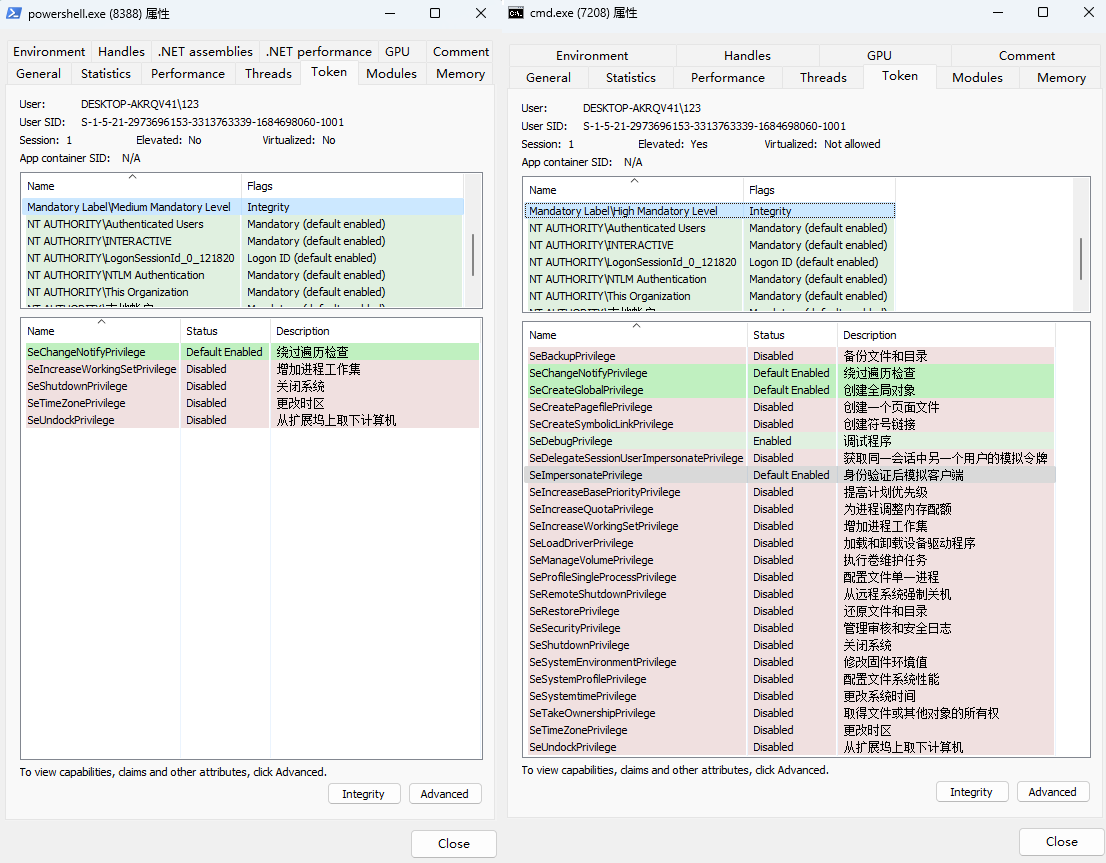
Task: Select NTLM Authentication row in cmd.exe
Action: 710,279
